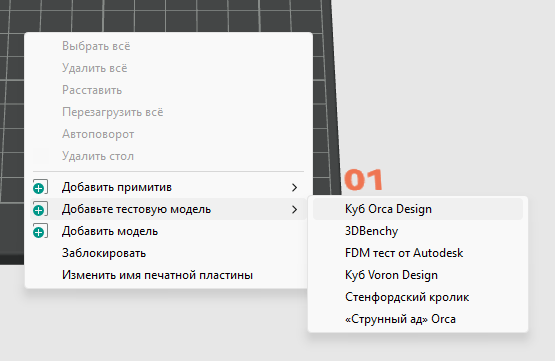Click the plus icon beside Добавьте тестовую модель
The image size is (555, 361).
pos(40,209)
